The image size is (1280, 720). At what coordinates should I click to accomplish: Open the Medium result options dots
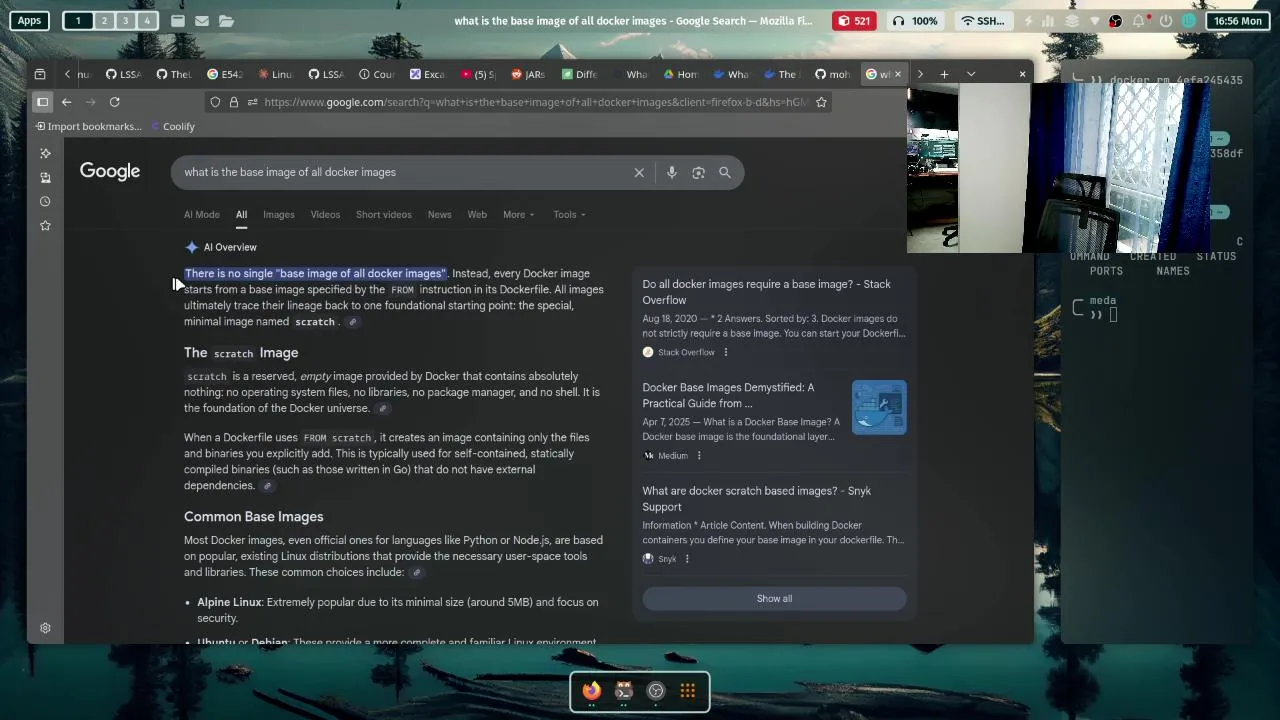[x=699, y=456]
